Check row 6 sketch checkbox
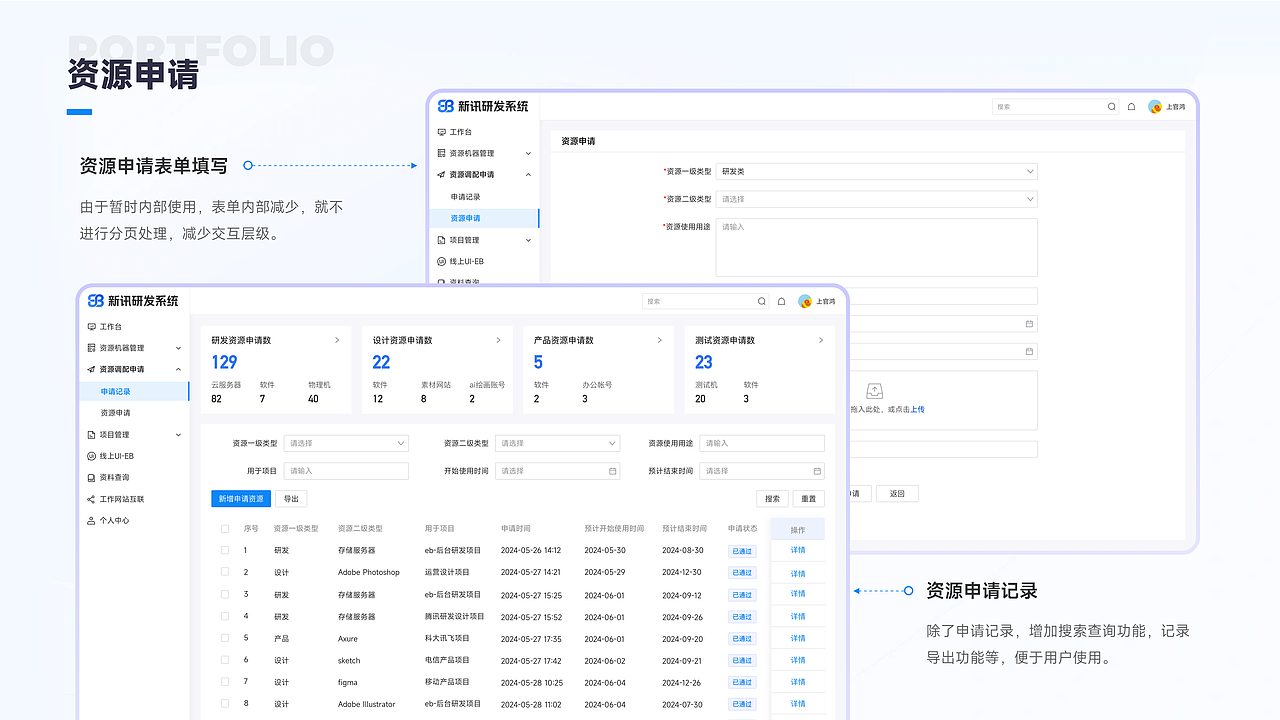Image resolution: width=1280 pixels, height=720 pixels. pyautogui.click(x=225, y=660)
